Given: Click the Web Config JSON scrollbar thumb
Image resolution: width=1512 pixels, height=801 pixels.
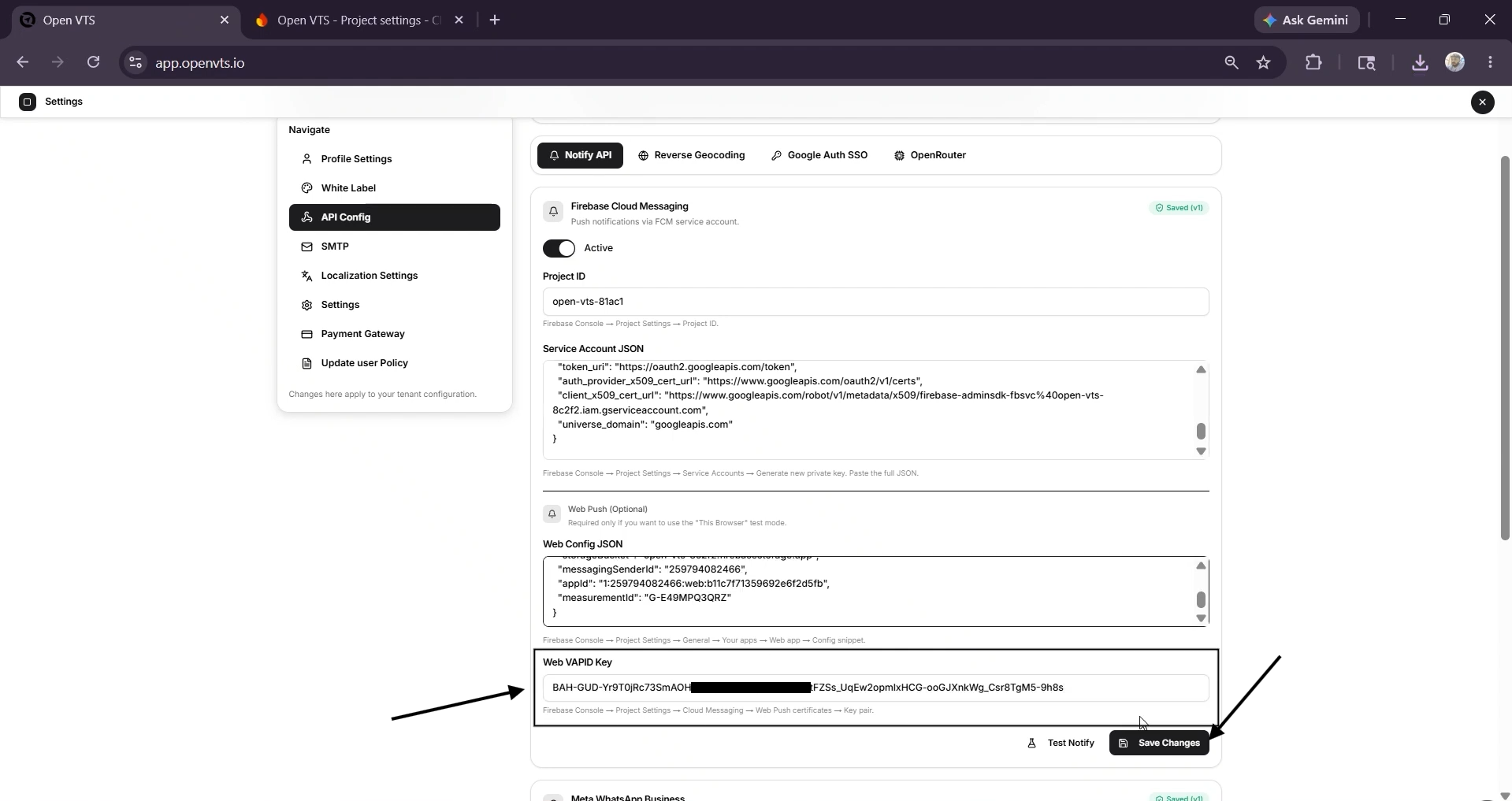Looking at the screenshot, I should coord(1201,599).
